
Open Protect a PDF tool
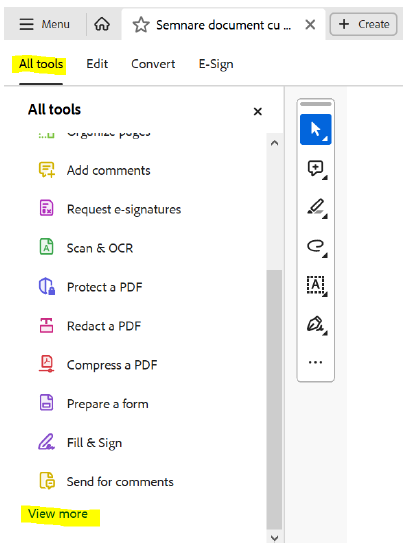(104, 287)
